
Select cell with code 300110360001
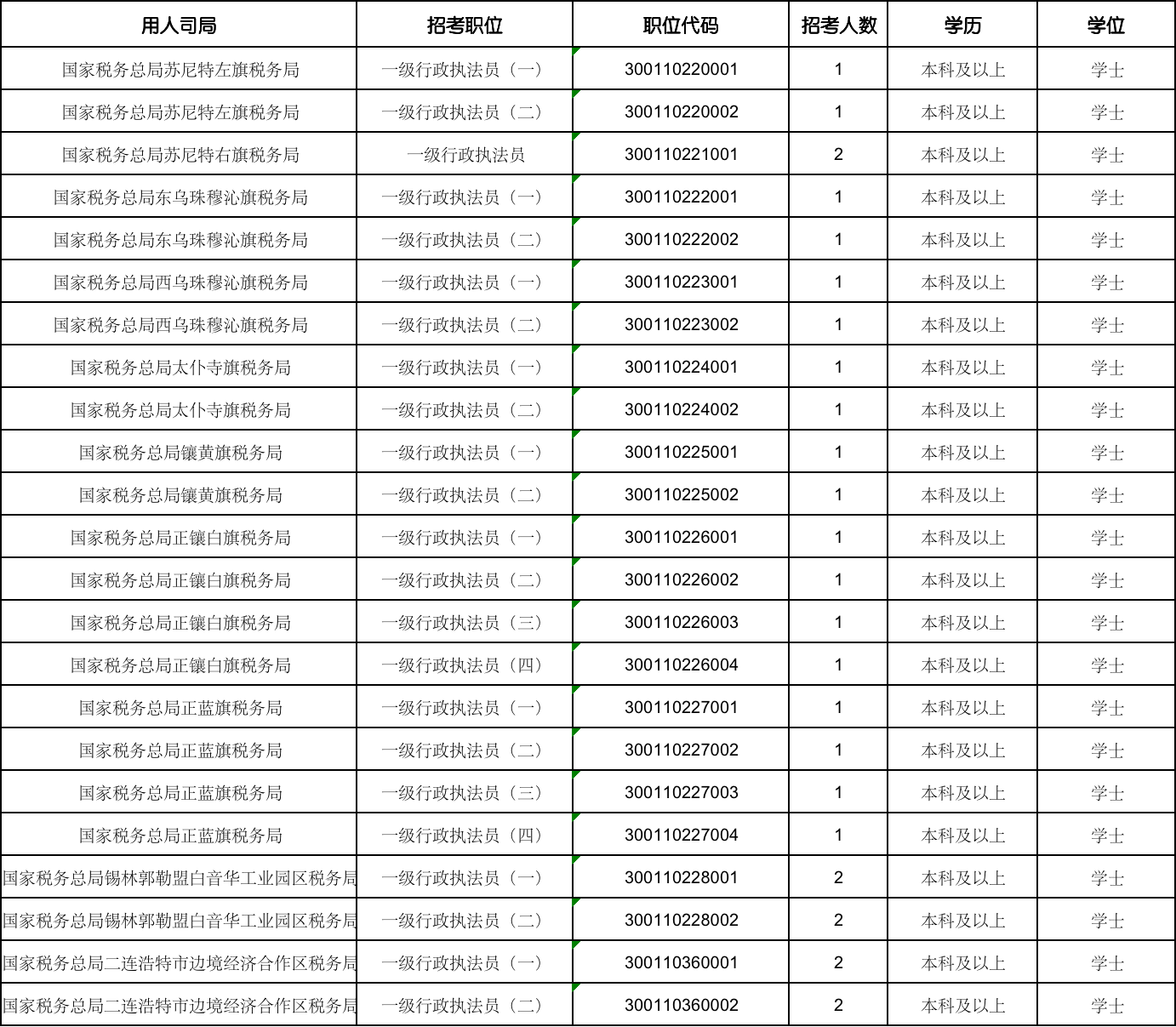681,962
